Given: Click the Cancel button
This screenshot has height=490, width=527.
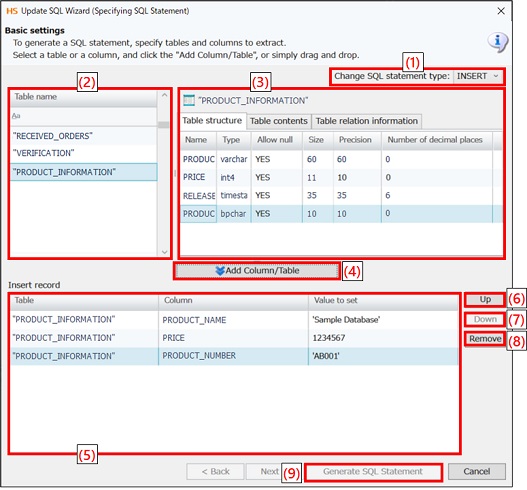Looking at the screenshot, I should (x=477, y=471).
